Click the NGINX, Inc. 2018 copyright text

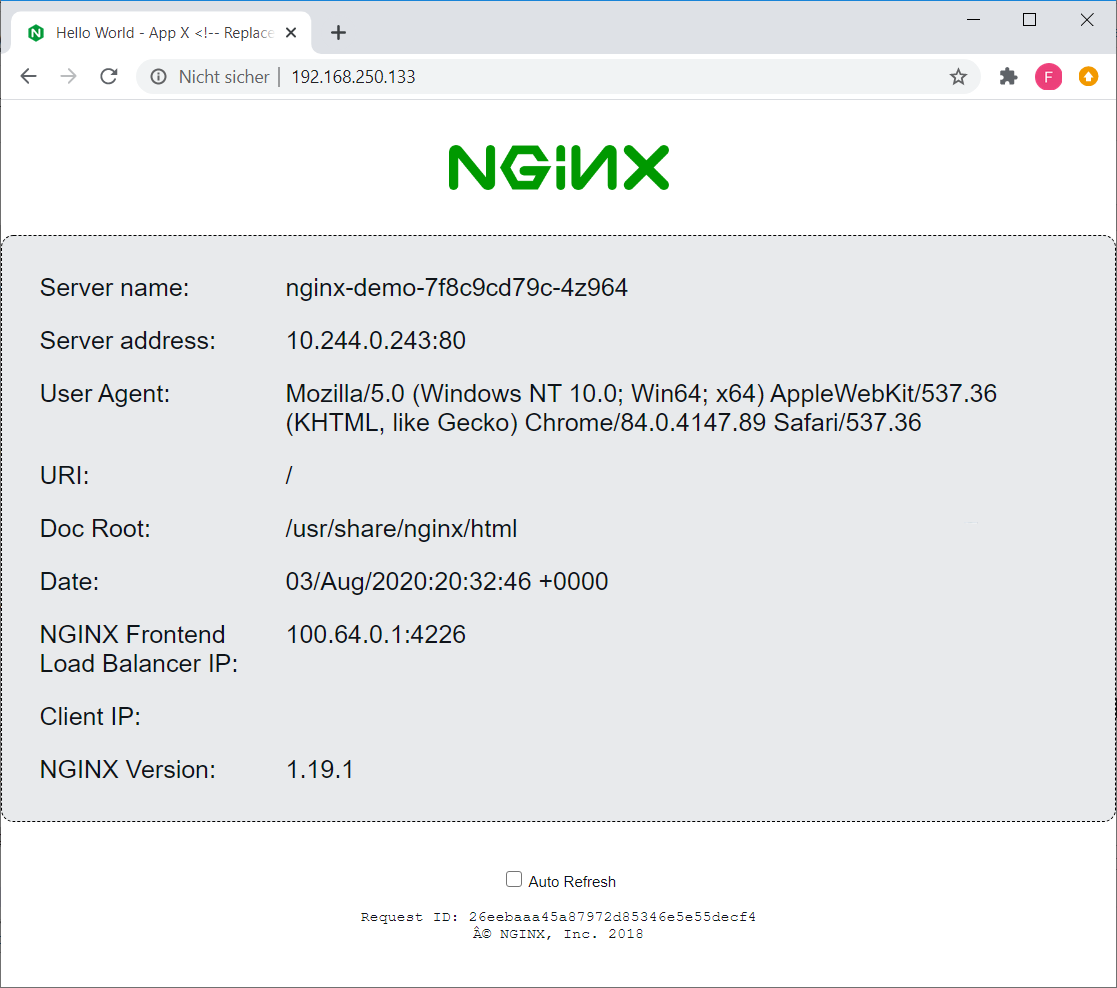pyautogui.click(x=558, y=934)
